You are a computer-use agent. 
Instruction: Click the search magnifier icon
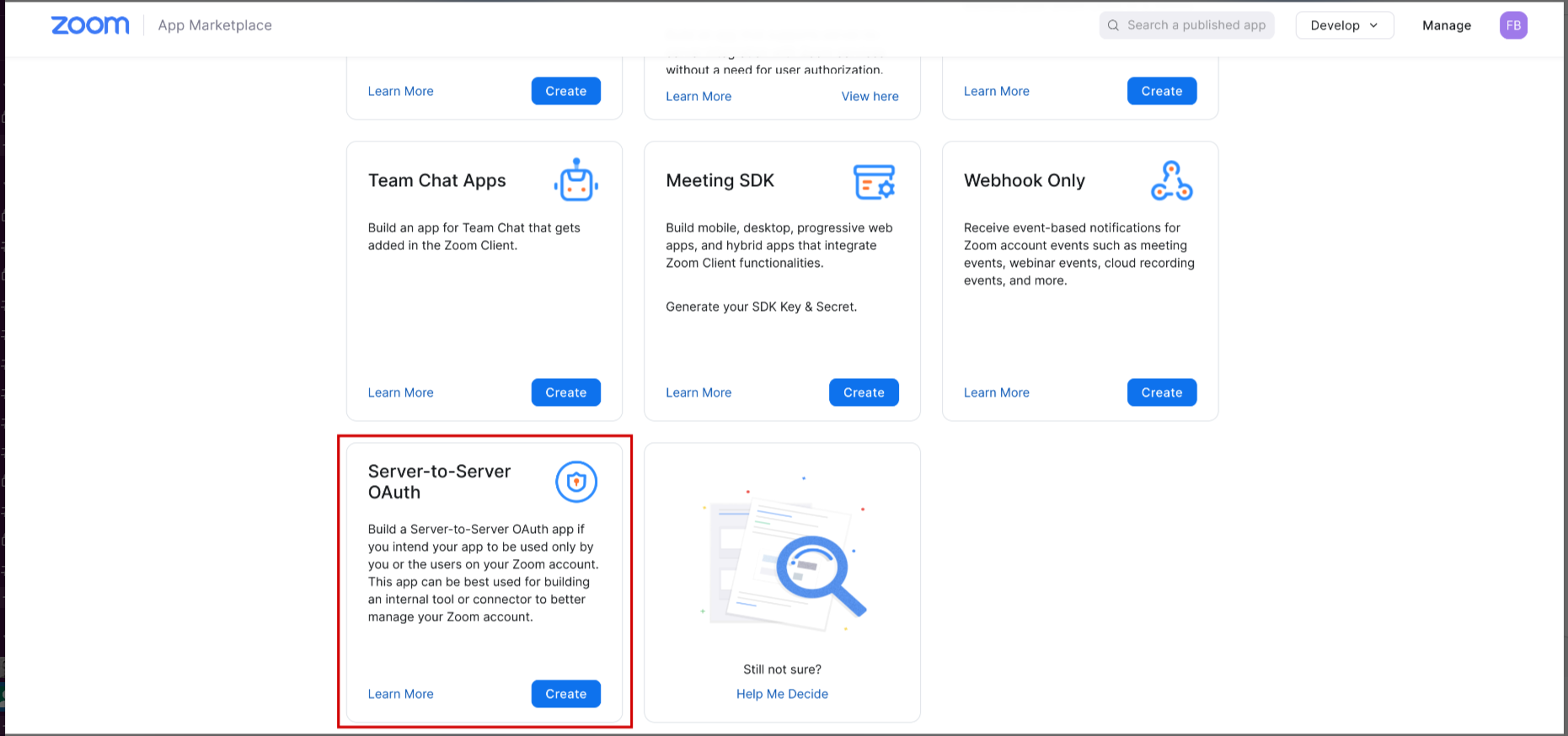pos(1113,25)
